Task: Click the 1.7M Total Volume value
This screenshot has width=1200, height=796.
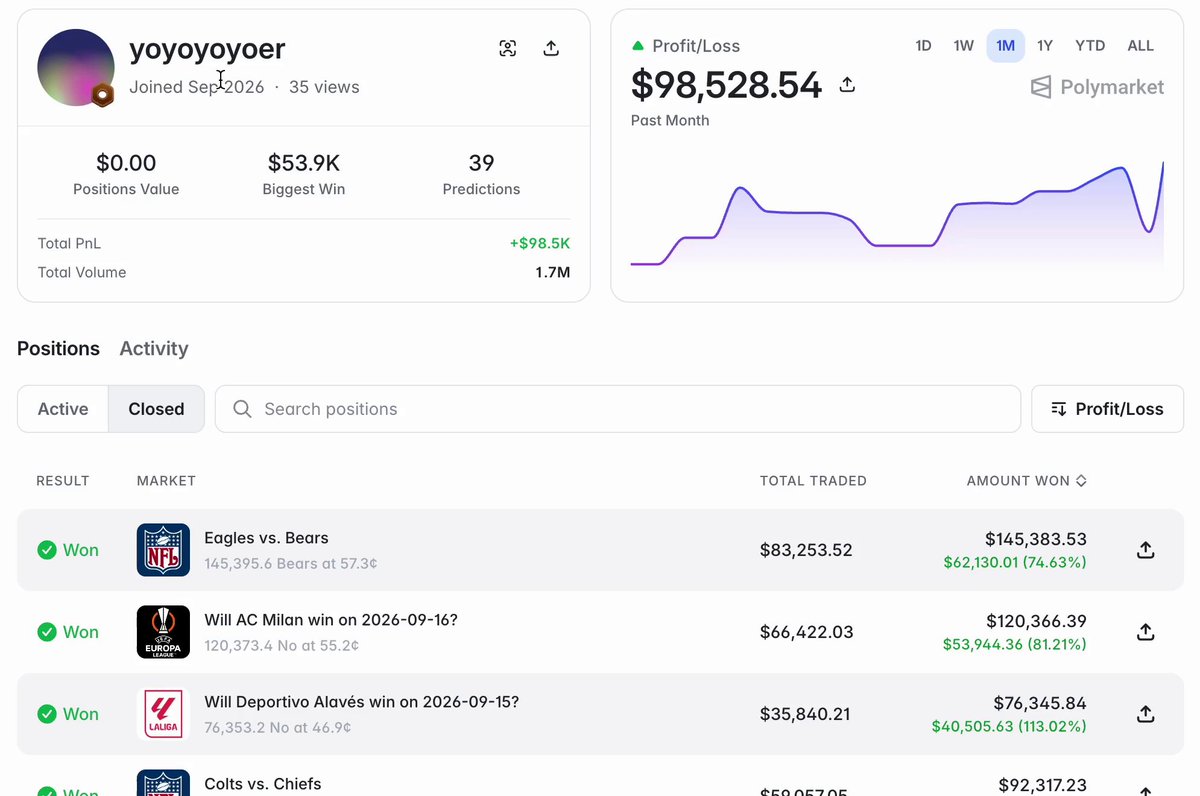Action: click(x=553, y=272)
